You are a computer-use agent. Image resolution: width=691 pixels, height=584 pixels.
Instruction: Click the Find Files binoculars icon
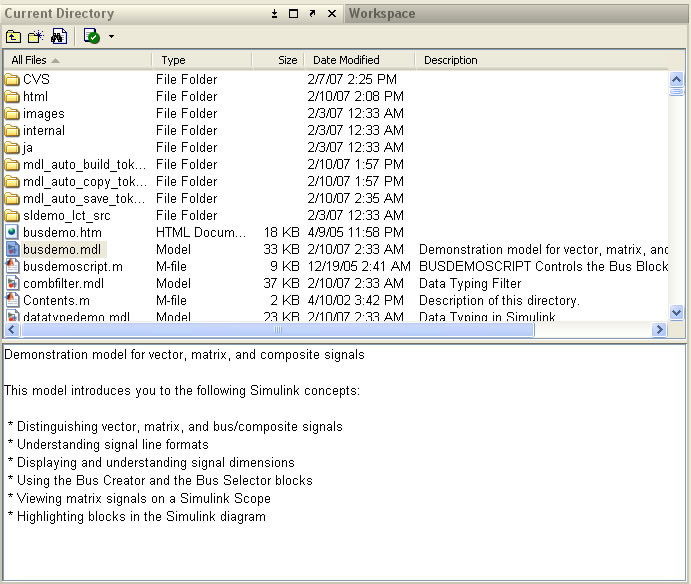(58, 37)
